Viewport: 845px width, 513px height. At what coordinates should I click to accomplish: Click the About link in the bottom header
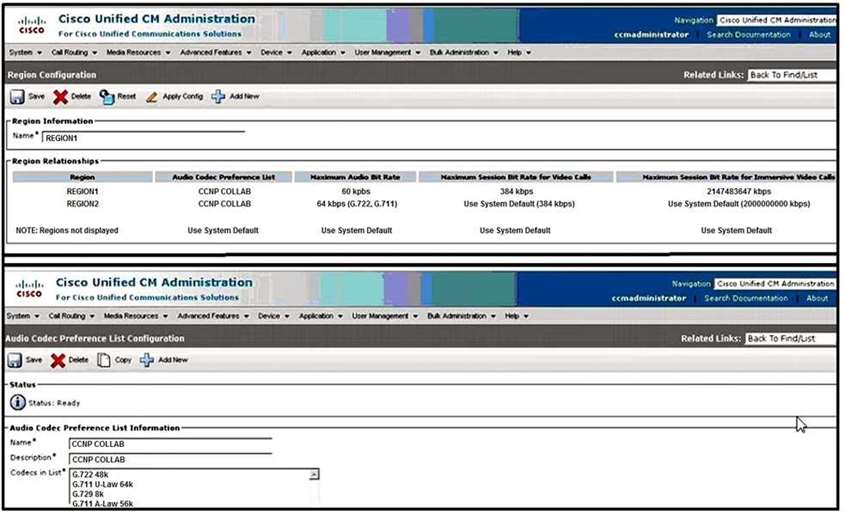[817, 298]
